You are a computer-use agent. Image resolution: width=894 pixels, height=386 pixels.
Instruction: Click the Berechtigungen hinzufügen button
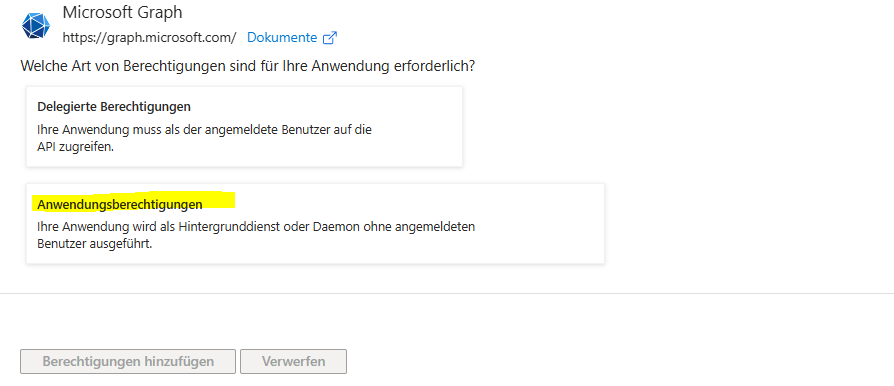point(128,361)
